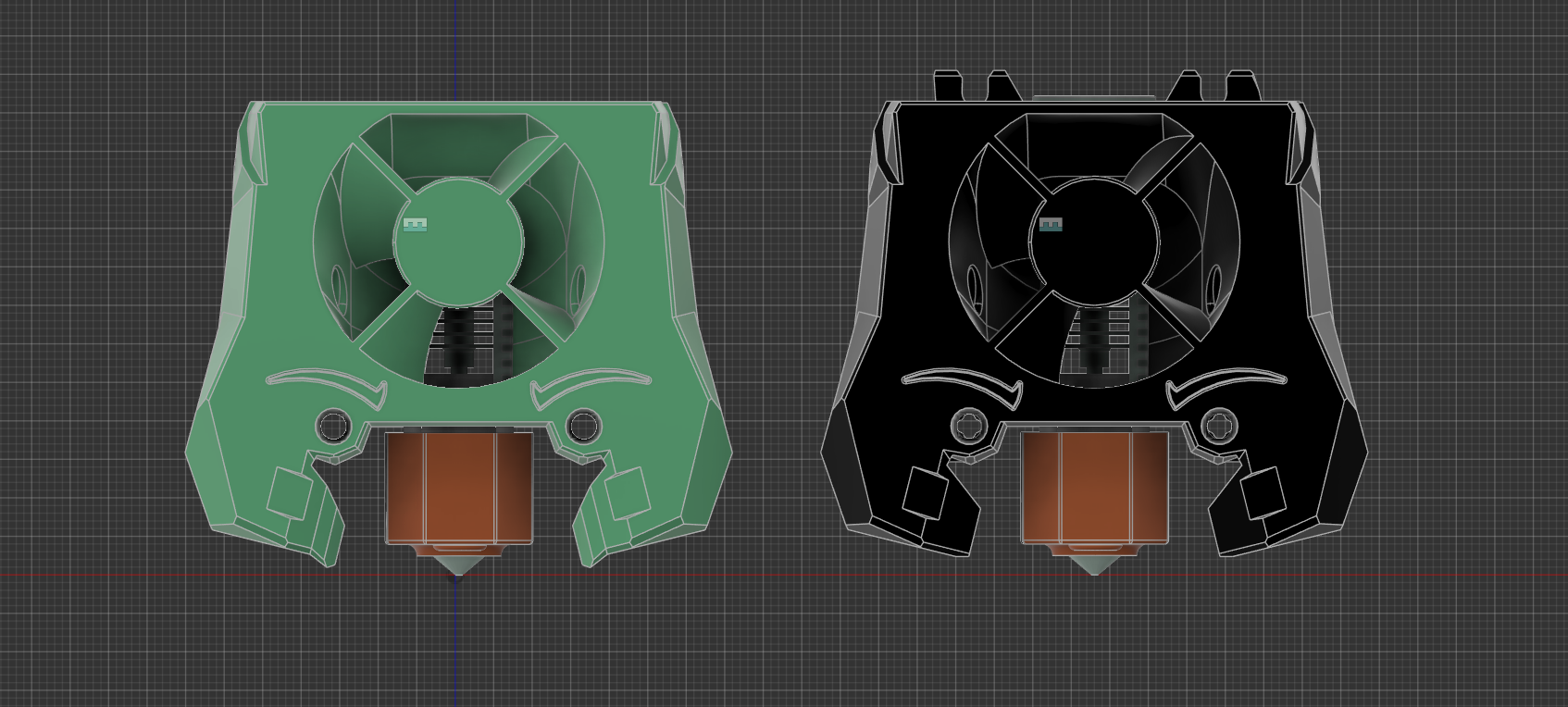Image resolution: width=1568 pixels, height=707 pixels.
Task: Select the left screw hole on green shroud
Action: point(332,427)
